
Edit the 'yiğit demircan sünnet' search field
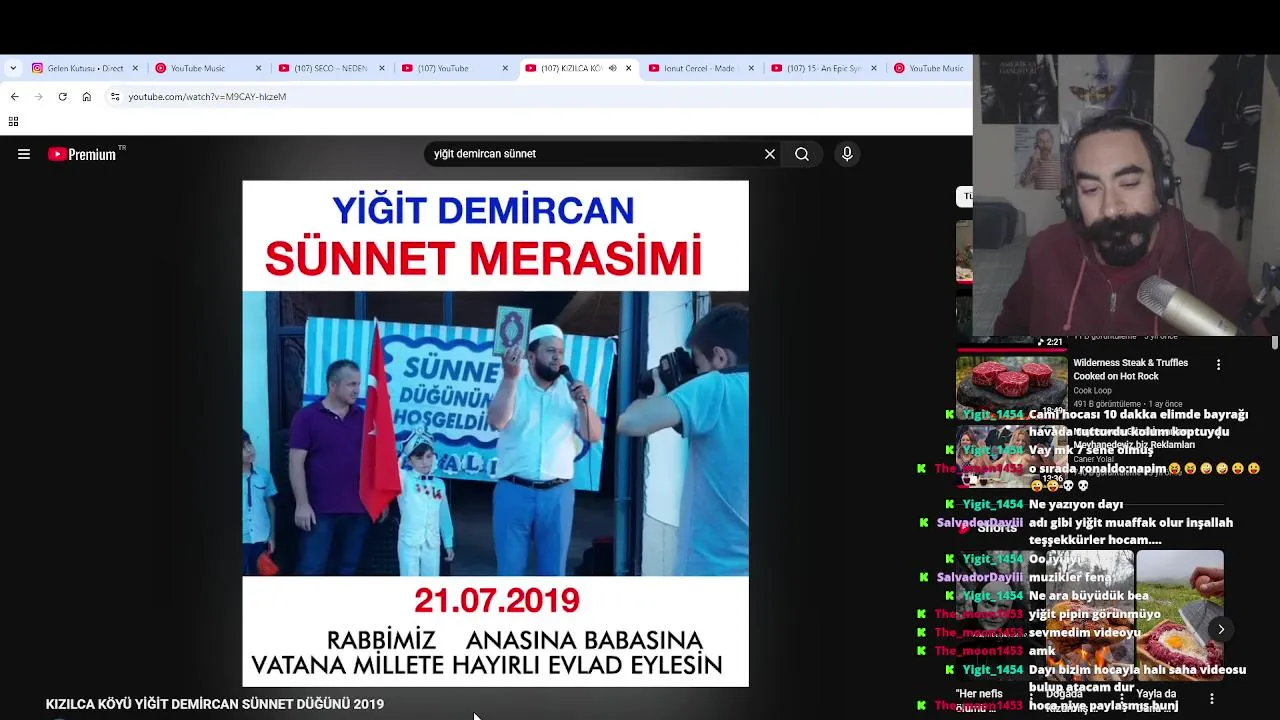click(x=595, y=154)
